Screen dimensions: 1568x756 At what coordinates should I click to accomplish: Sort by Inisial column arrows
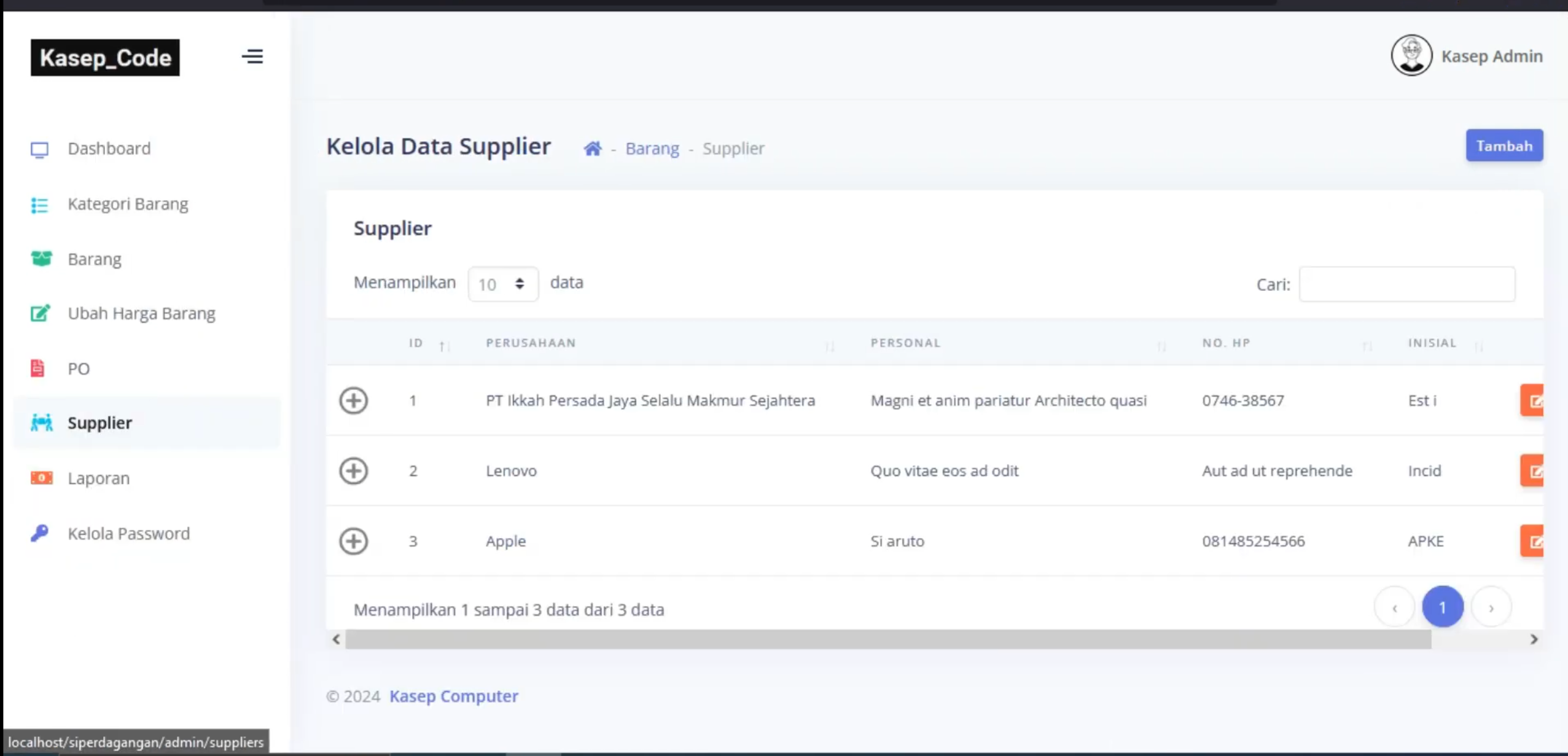tap(1479, 346)
